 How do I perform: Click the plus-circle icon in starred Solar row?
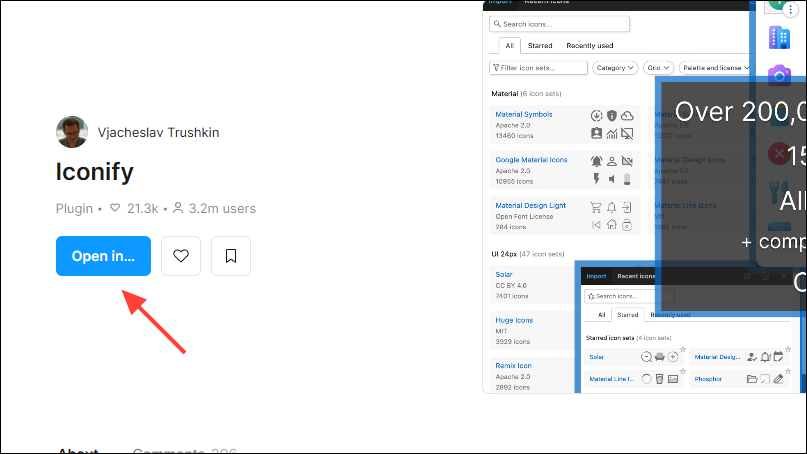tap(673, 357)
